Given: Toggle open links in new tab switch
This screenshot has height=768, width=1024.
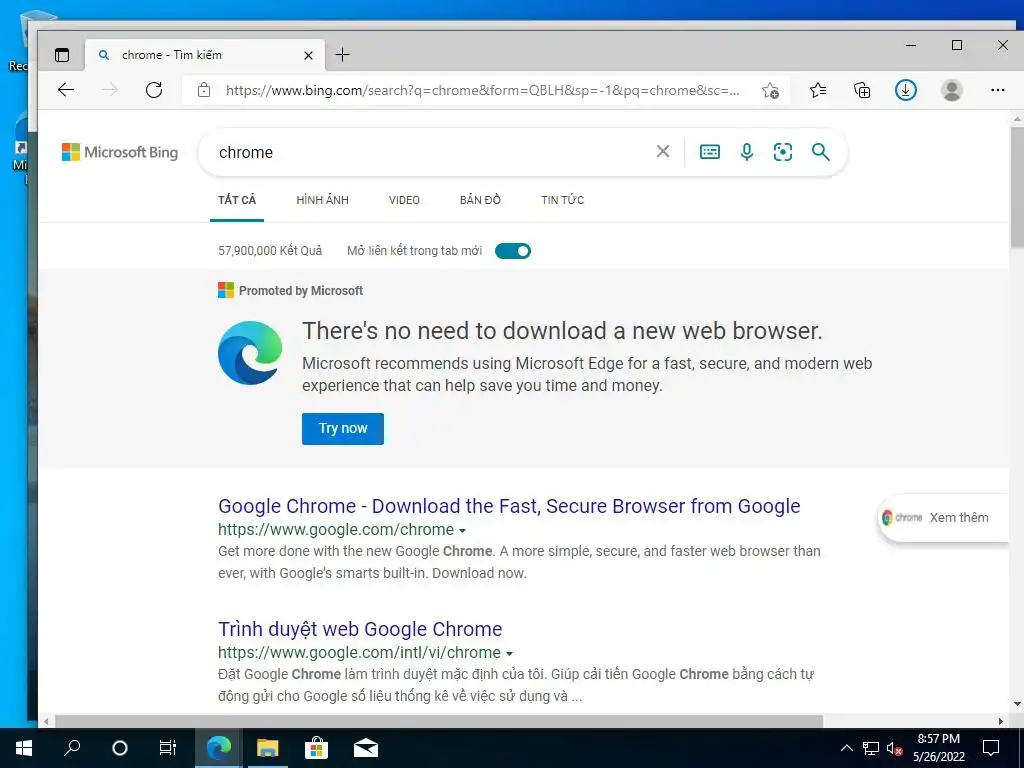Looking at the screenshot, I should [513, 251].
